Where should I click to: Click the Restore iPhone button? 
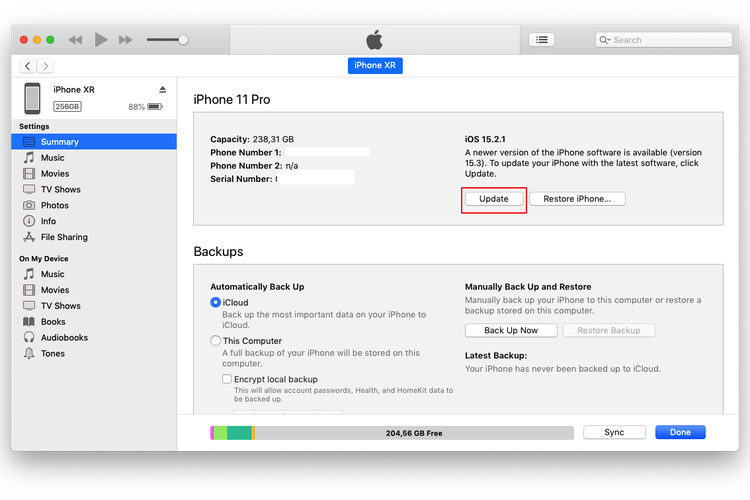(577, 199)
